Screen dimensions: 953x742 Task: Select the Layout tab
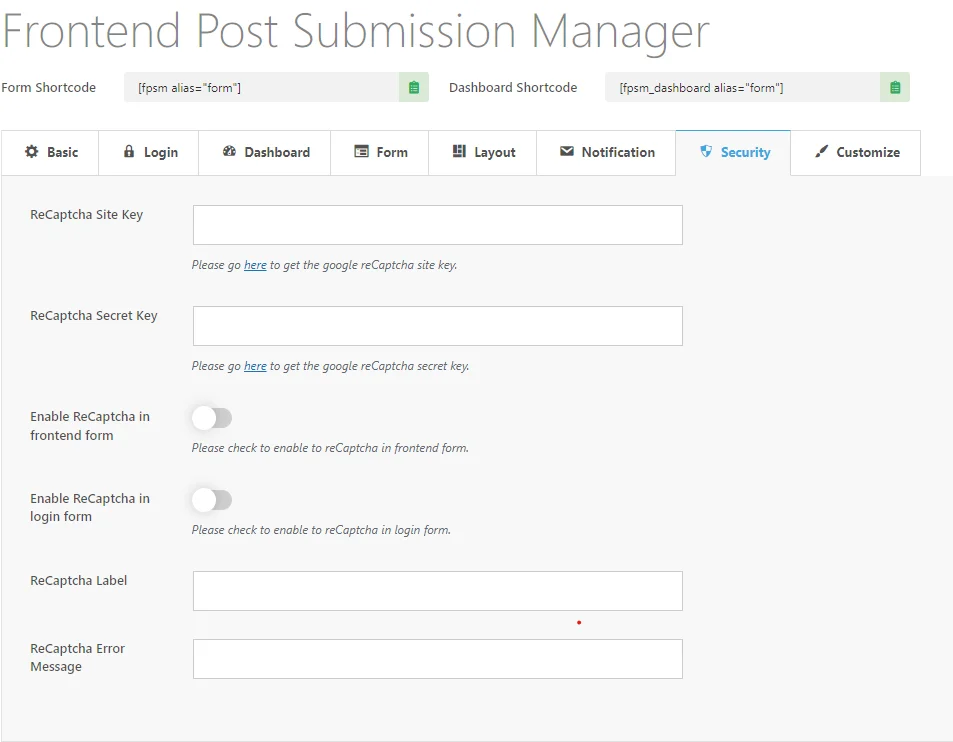483,153
